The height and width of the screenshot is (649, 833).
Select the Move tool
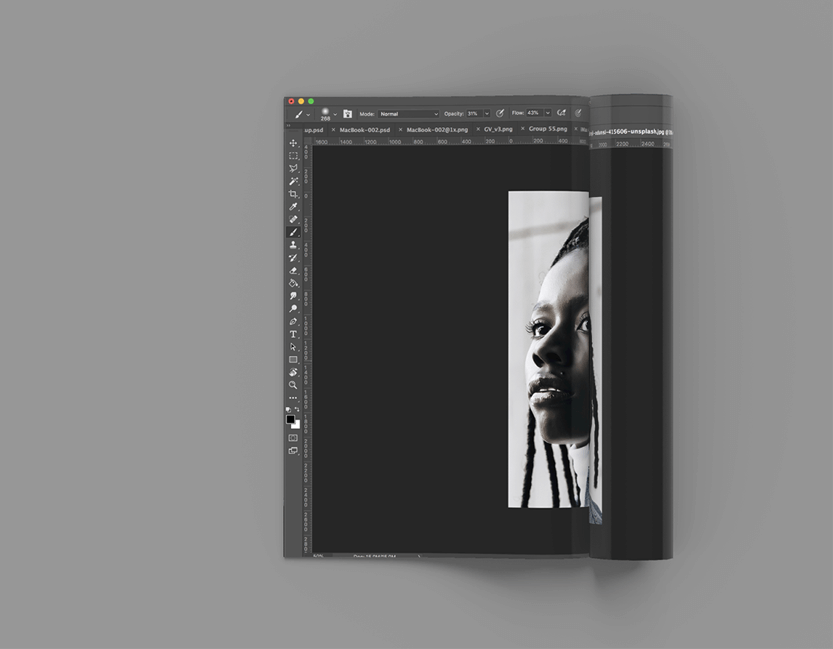(293, 143)
